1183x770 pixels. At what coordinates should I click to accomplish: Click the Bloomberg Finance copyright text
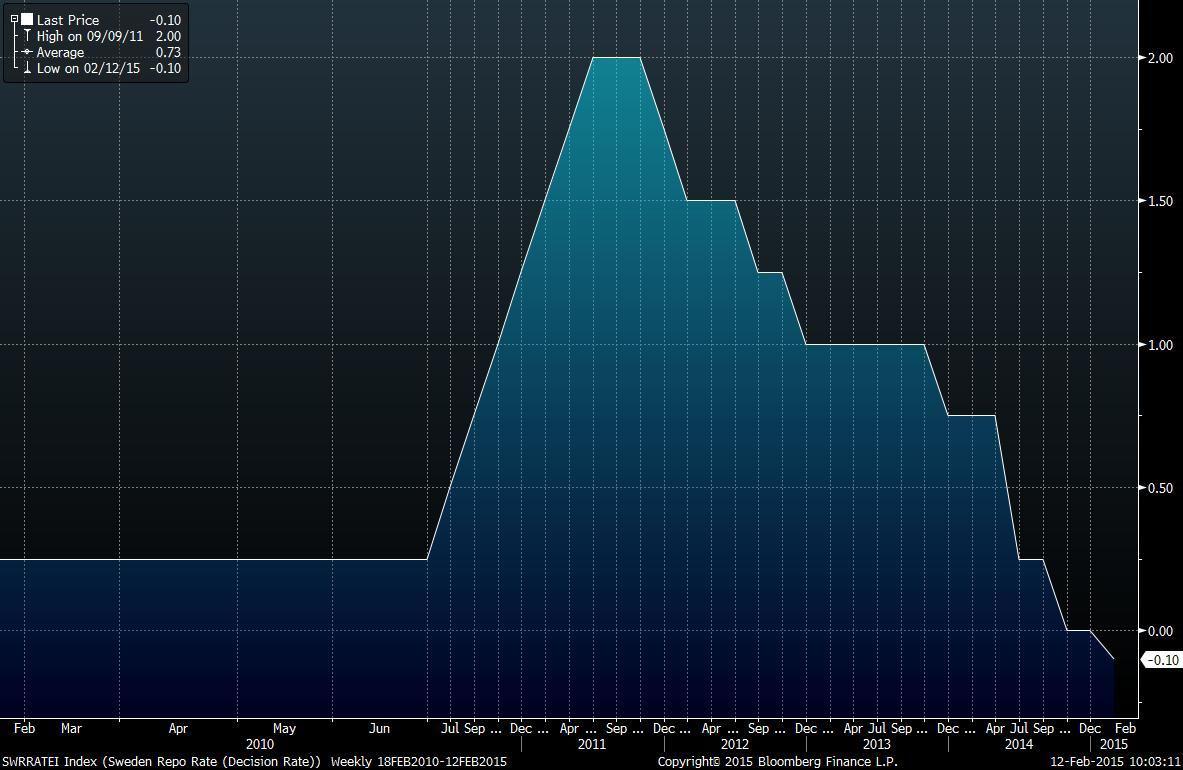tap(777, 762)
